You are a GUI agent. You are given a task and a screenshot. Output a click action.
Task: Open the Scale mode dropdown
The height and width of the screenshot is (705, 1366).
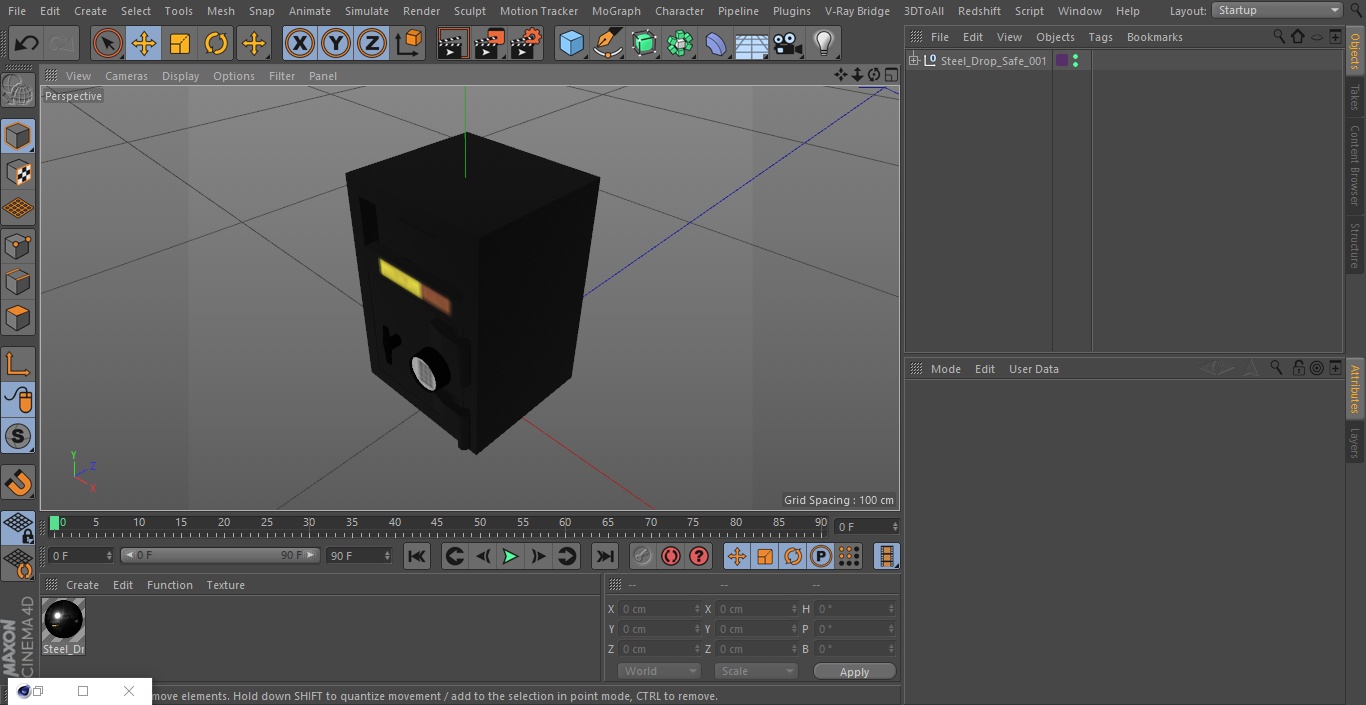point(756,671)
